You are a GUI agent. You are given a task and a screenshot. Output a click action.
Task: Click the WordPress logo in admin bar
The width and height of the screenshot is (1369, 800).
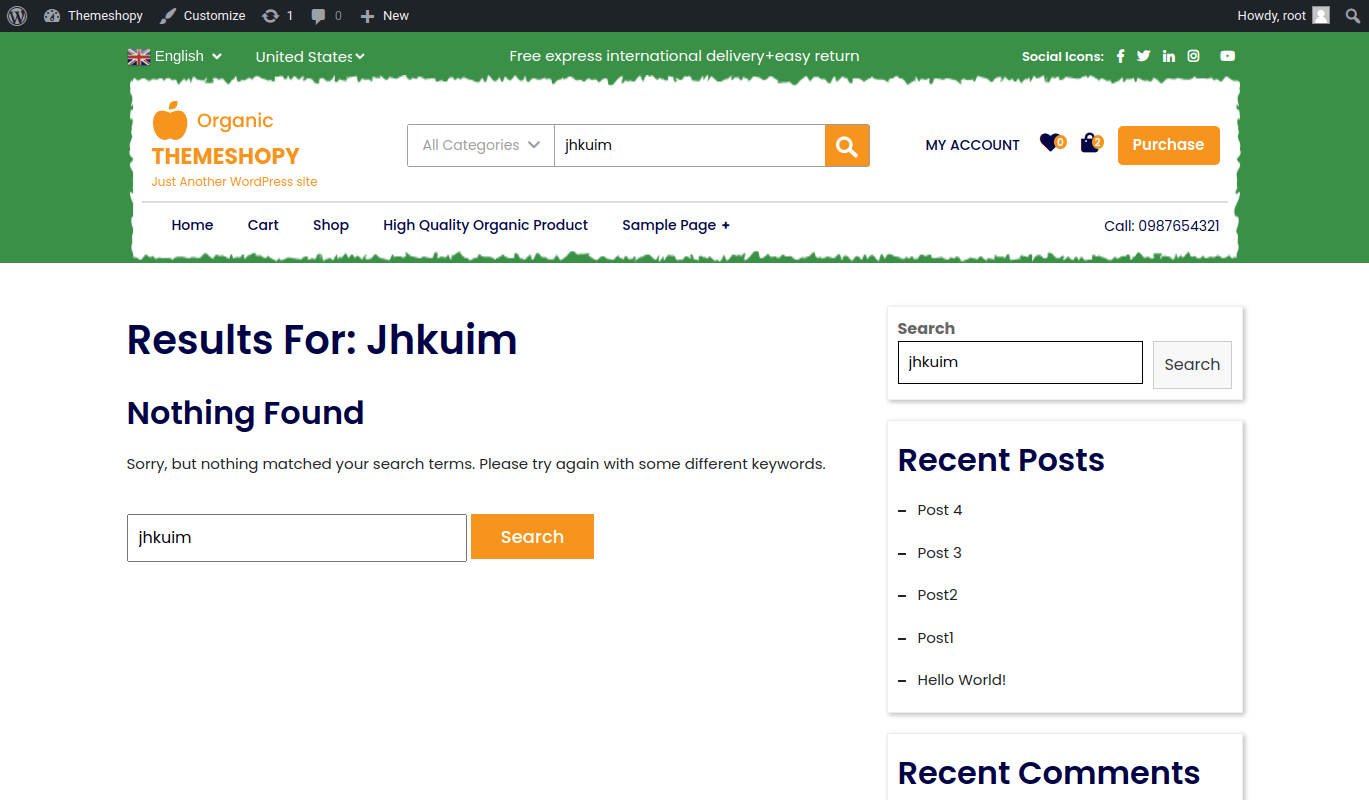(x=17, y=15)
